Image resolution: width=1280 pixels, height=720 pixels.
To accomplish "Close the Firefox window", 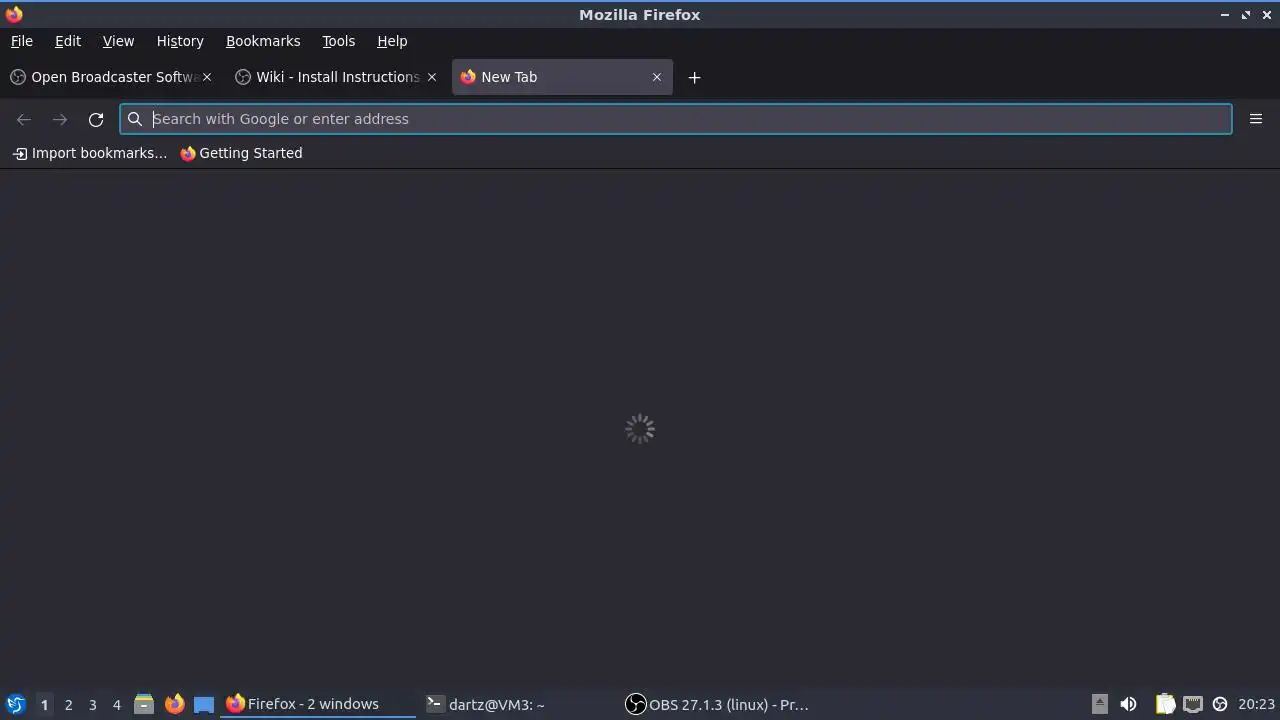I will pyautogui.click(x=1267, y=15).
